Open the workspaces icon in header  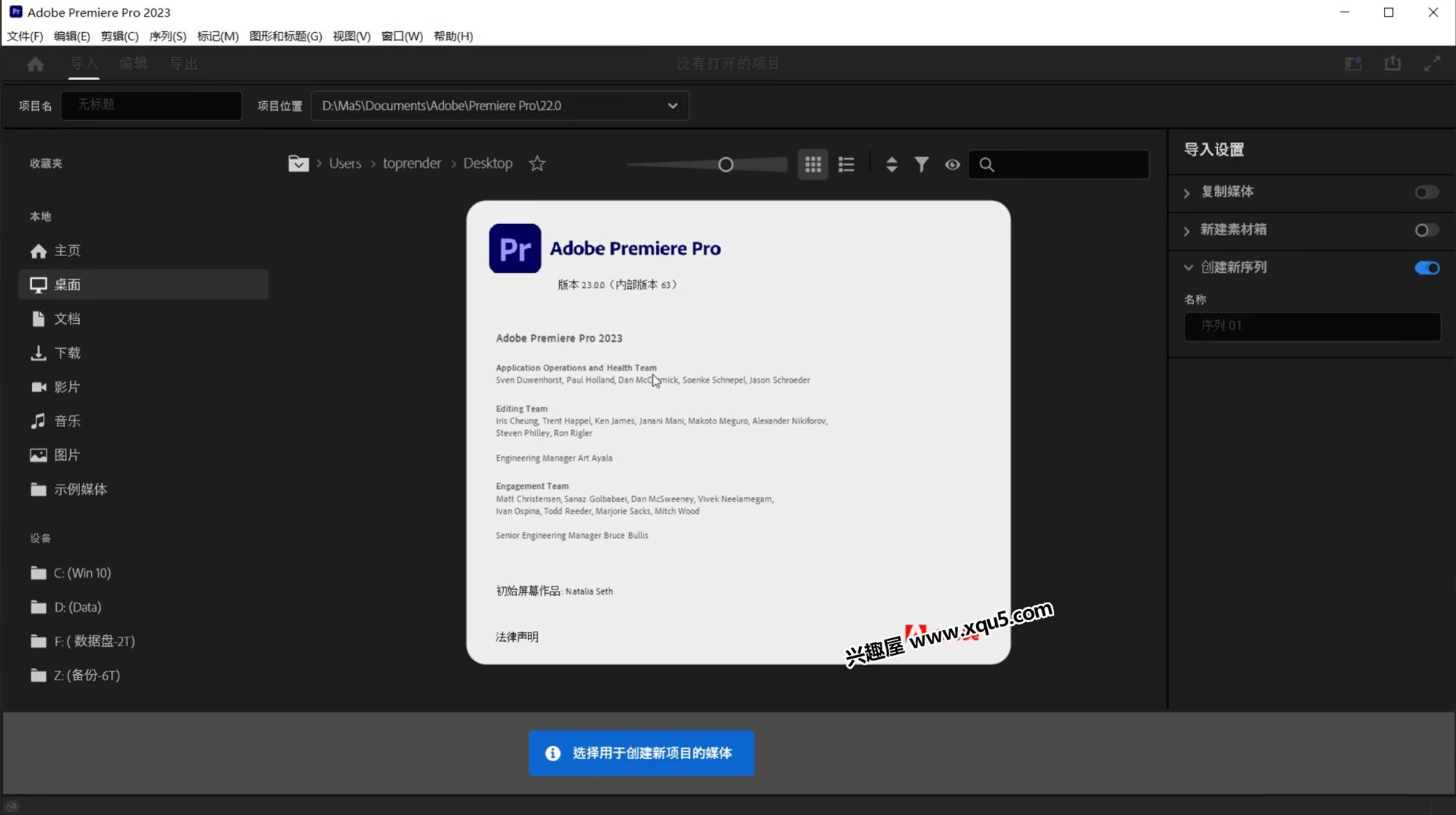[x=1353, y=63]
